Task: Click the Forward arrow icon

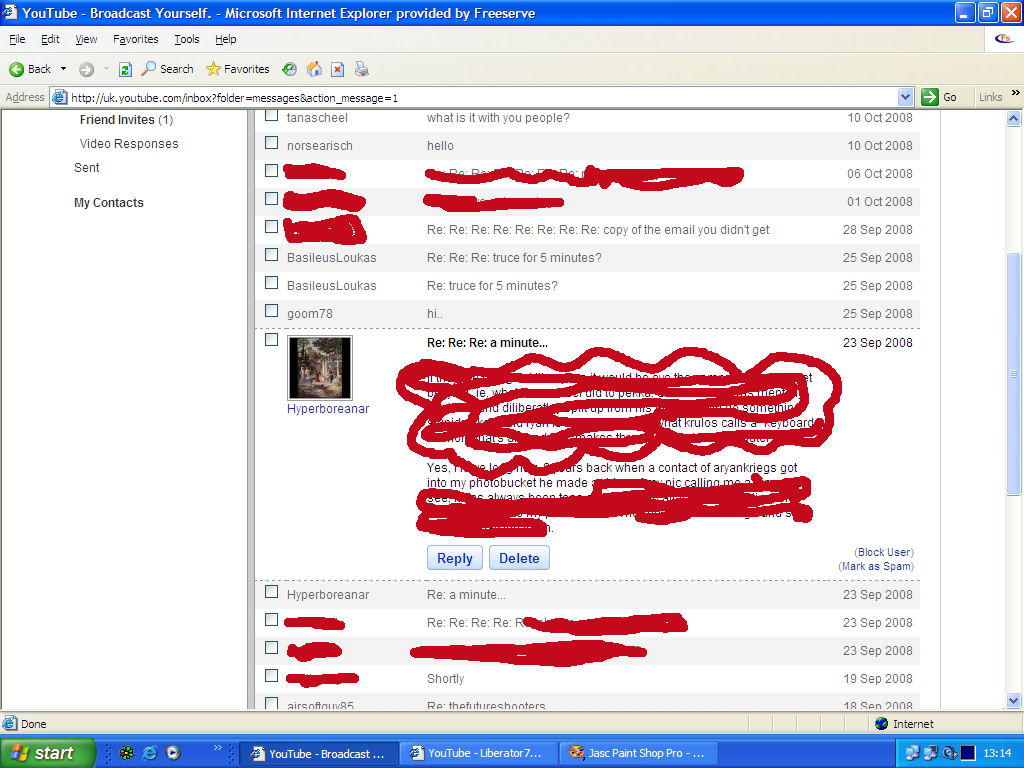Action: (86, 69)
